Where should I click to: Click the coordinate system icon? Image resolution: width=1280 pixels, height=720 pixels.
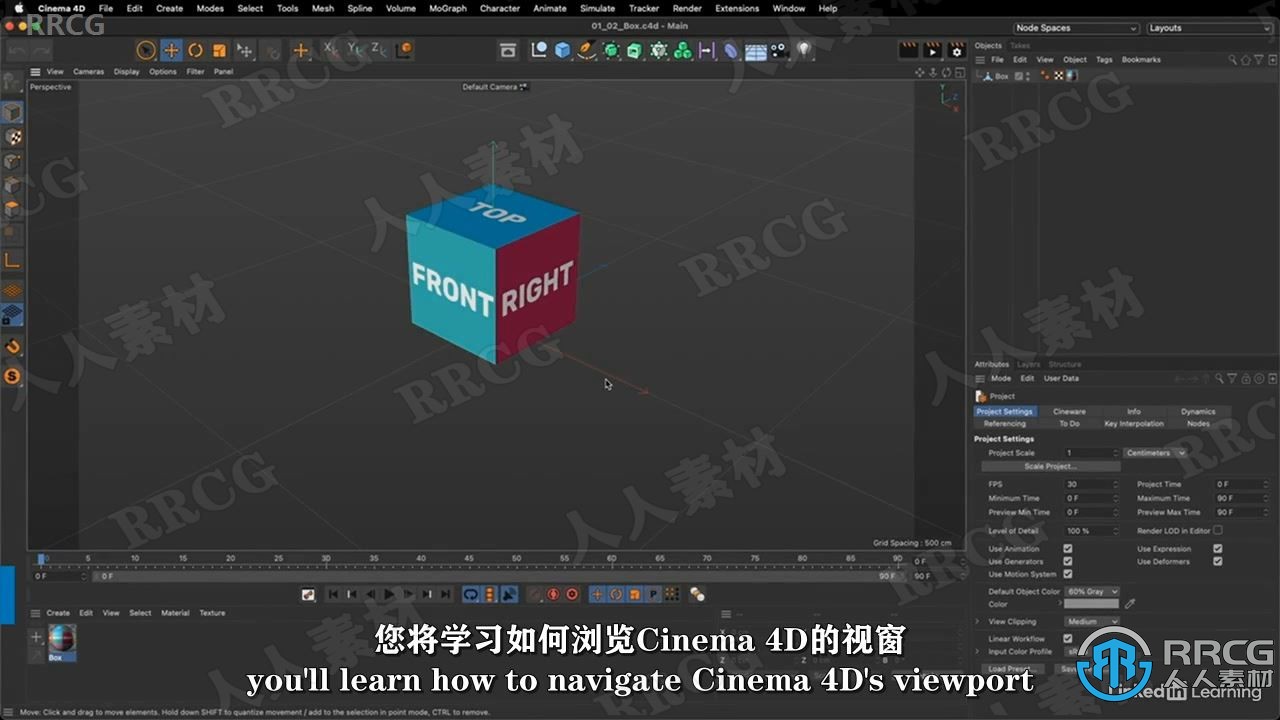coord(403,49)
